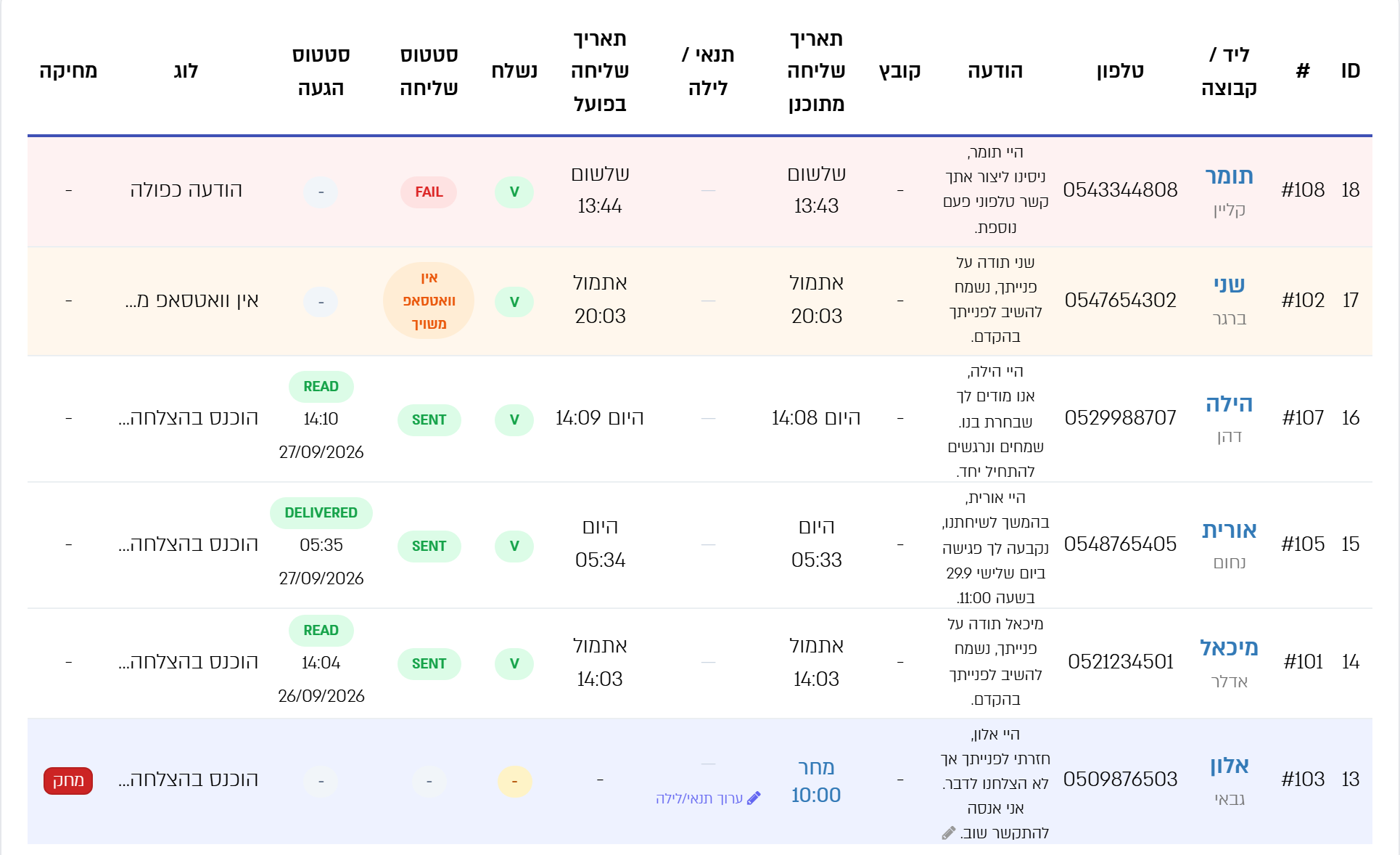Click the green DELIVERED status badge
1400x855 pixels.
[321, 513]
